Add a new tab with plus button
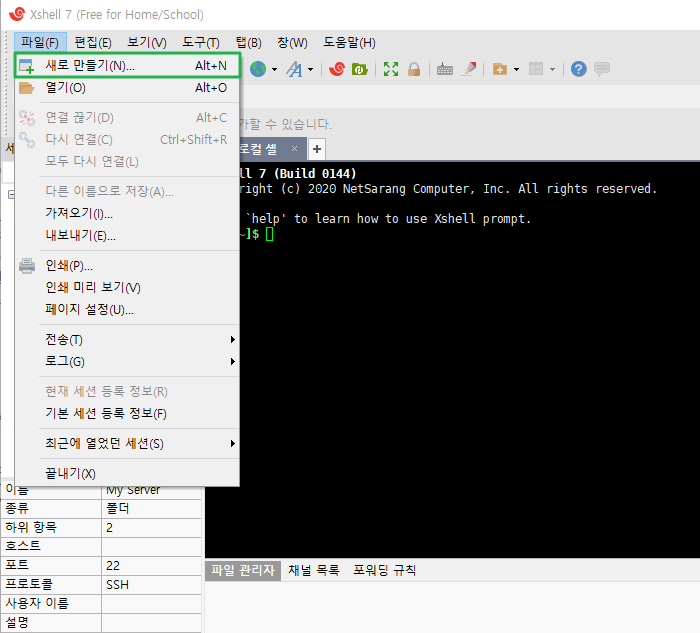The width and height of the screenshot is (700, 633). point(317,149)
